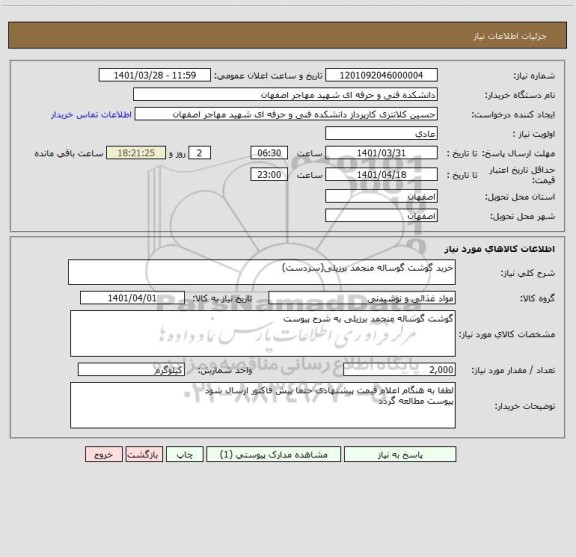This screenshot has width=576, height=557.
Task: Click the remaining days field showing 2
Action: click(199, 152)
